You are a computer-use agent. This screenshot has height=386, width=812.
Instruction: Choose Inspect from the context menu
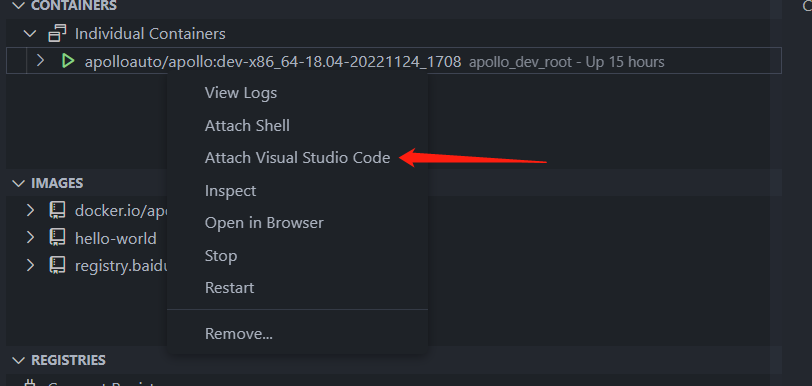[x=230, y=191]
